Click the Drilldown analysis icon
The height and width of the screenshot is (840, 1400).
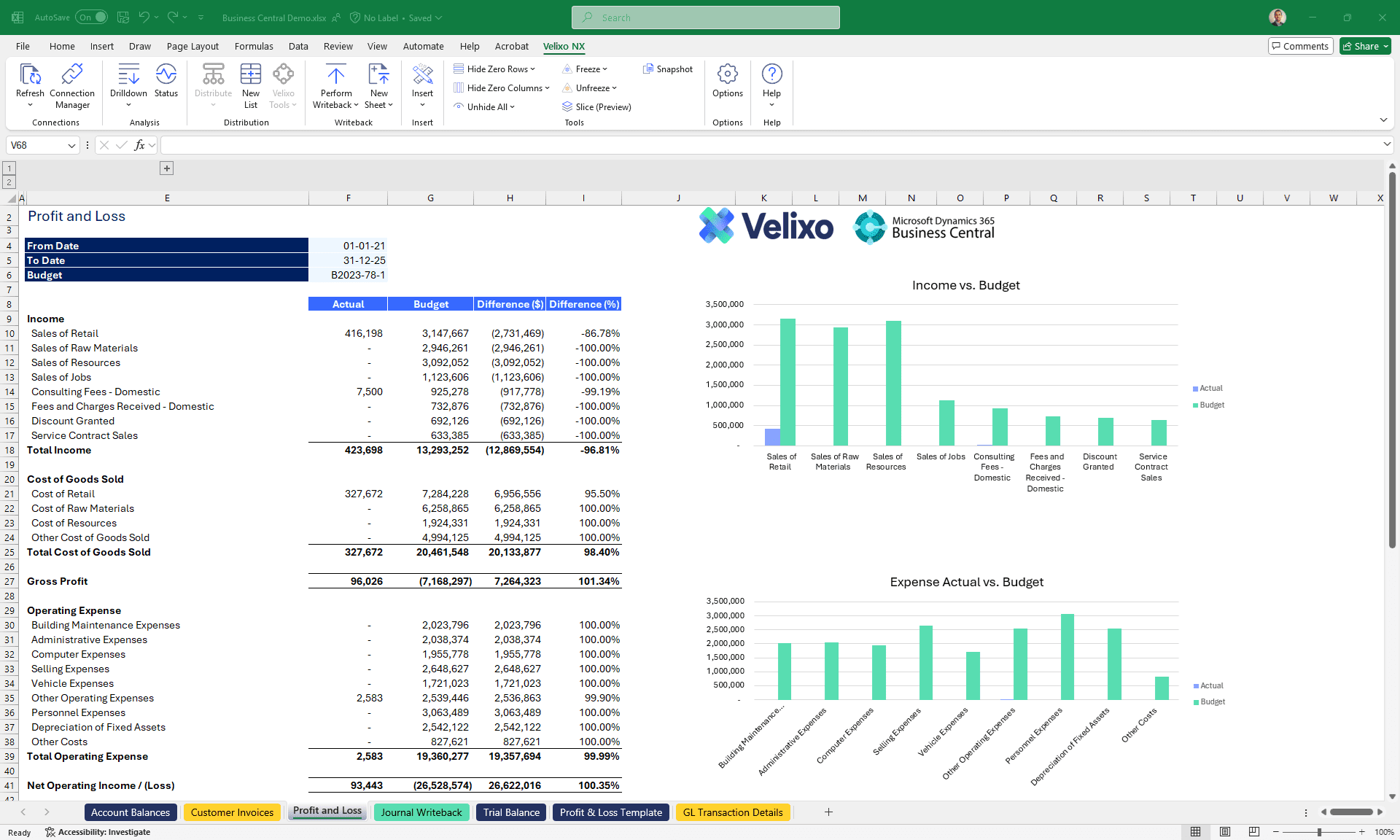point(128,74)
